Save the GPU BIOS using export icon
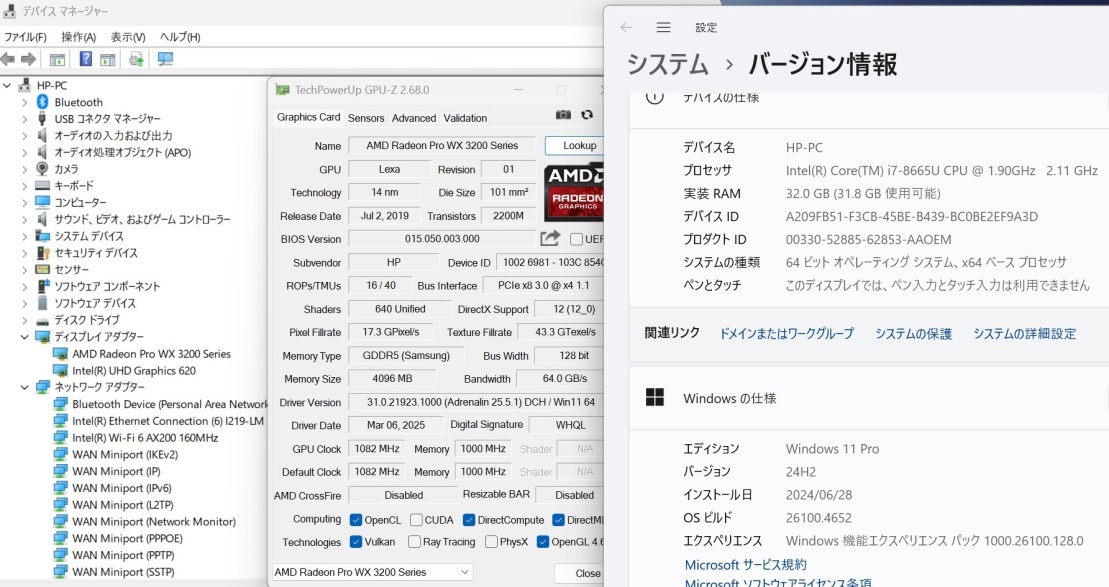The height and width of the screenshot is (587, 1109). [549, 238]
